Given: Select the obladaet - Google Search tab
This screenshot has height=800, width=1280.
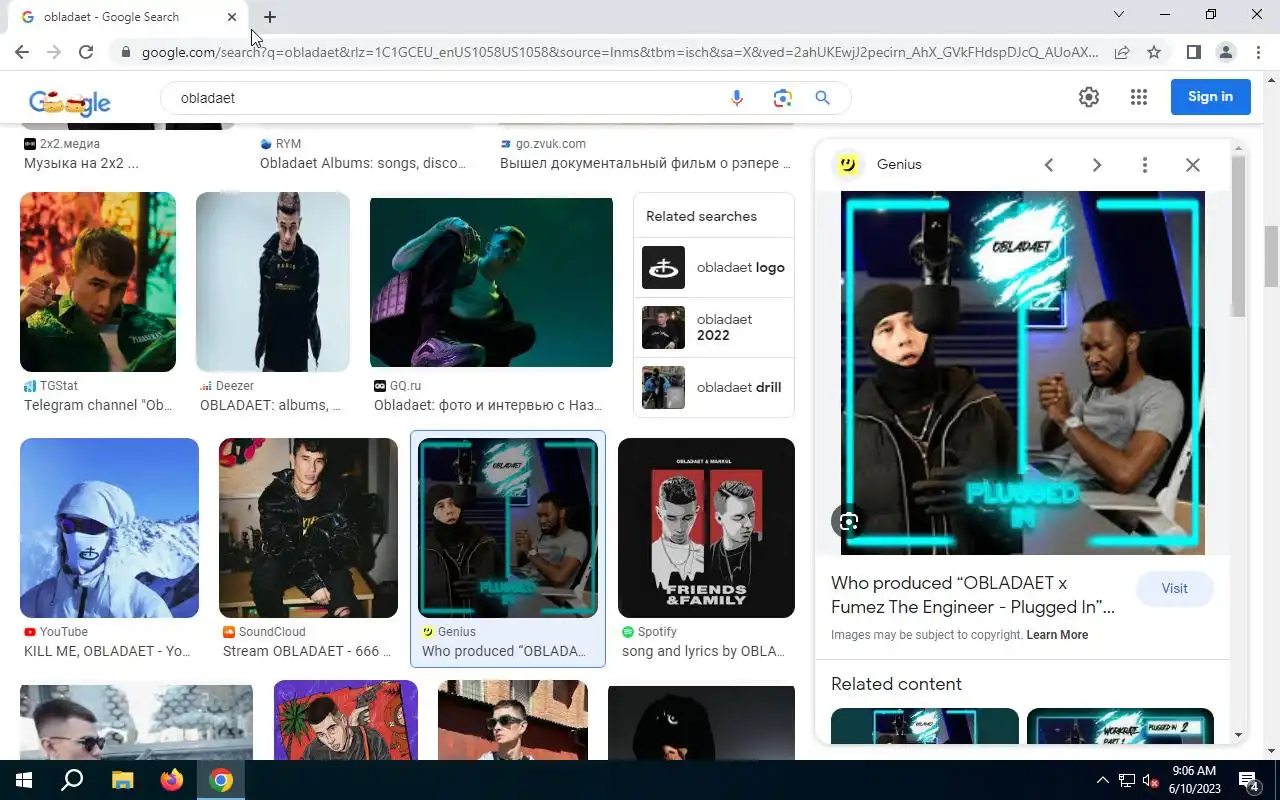Looking at the screenshot, I should (x=128, y=17).
